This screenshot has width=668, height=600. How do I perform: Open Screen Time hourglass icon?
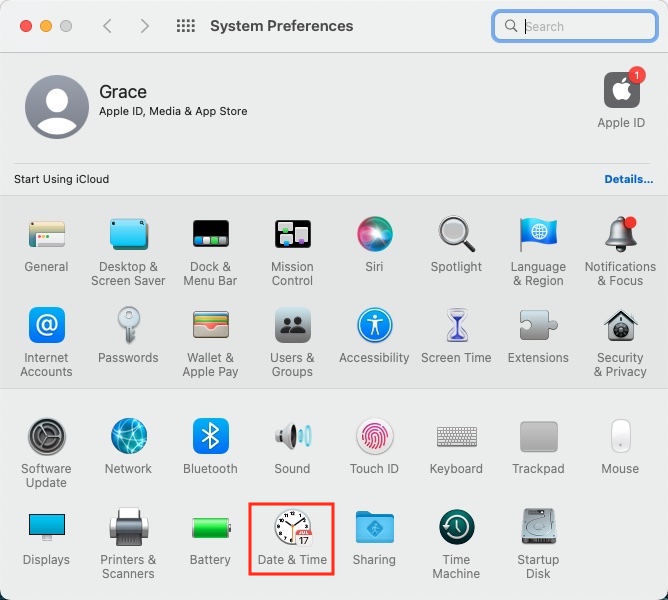click(456, 327)
